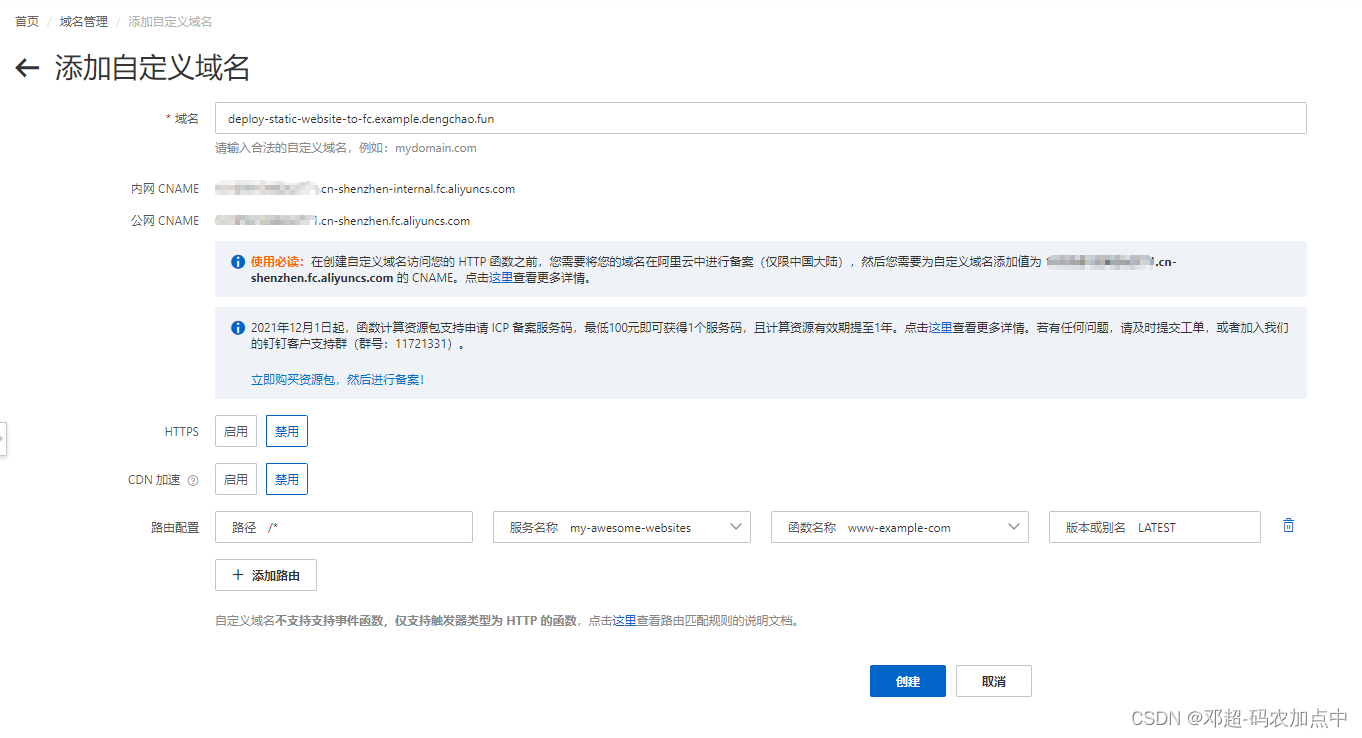Open 这里 link in ICP 备案 notice
Viewport: 1362px width, 738px height.
pos(941,327)
